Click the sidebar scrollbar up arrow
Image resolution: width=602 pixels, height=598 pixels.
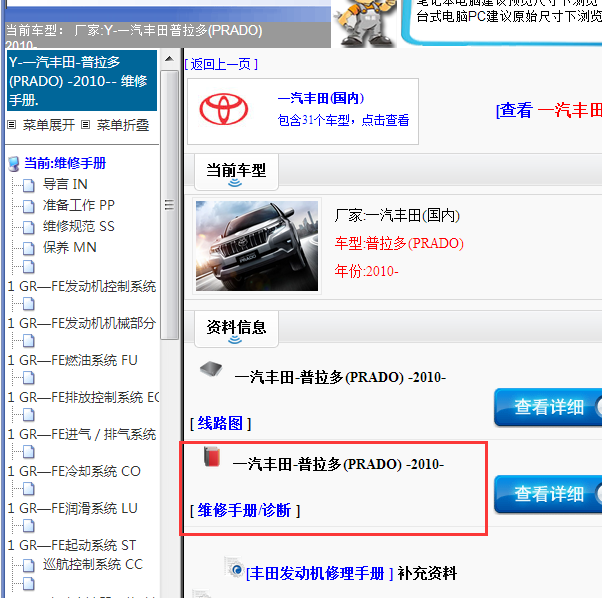pos(169,59)
